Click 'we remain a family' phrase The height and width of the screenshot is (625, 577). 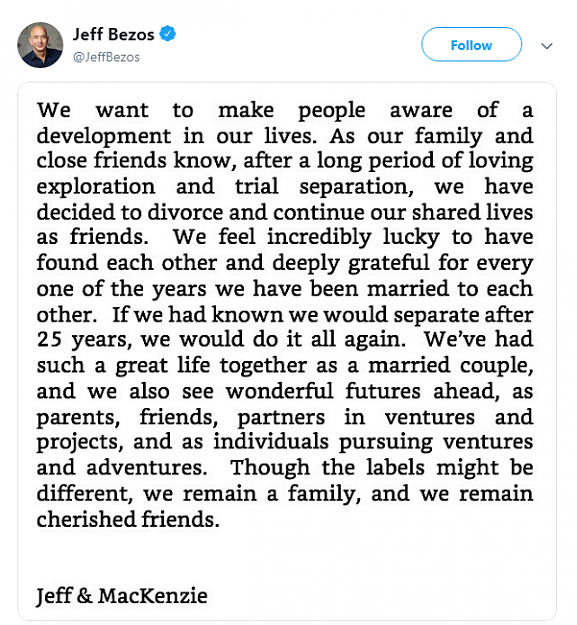tap(252, 494)
